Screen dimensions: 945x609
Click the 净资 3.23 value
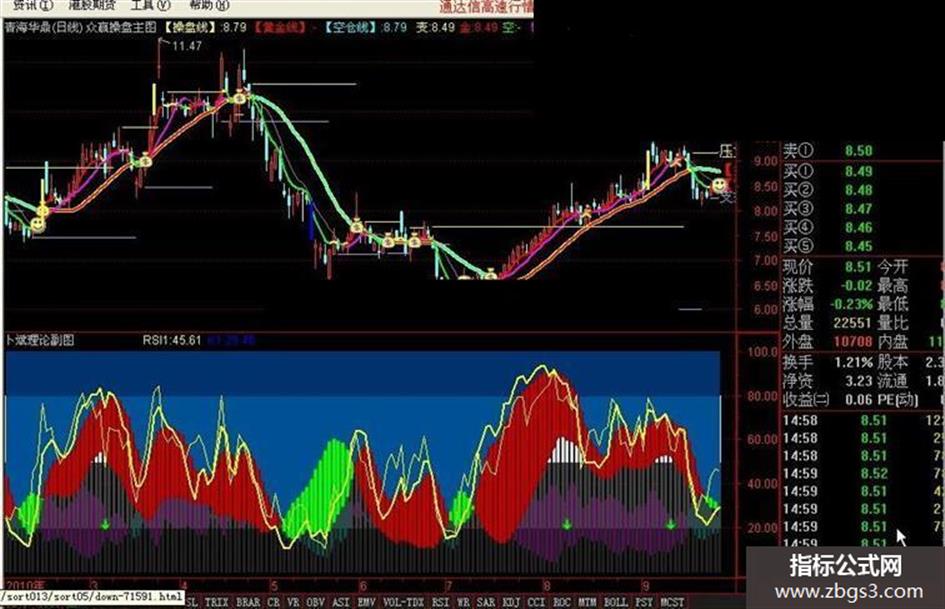[x=859, y=381]
